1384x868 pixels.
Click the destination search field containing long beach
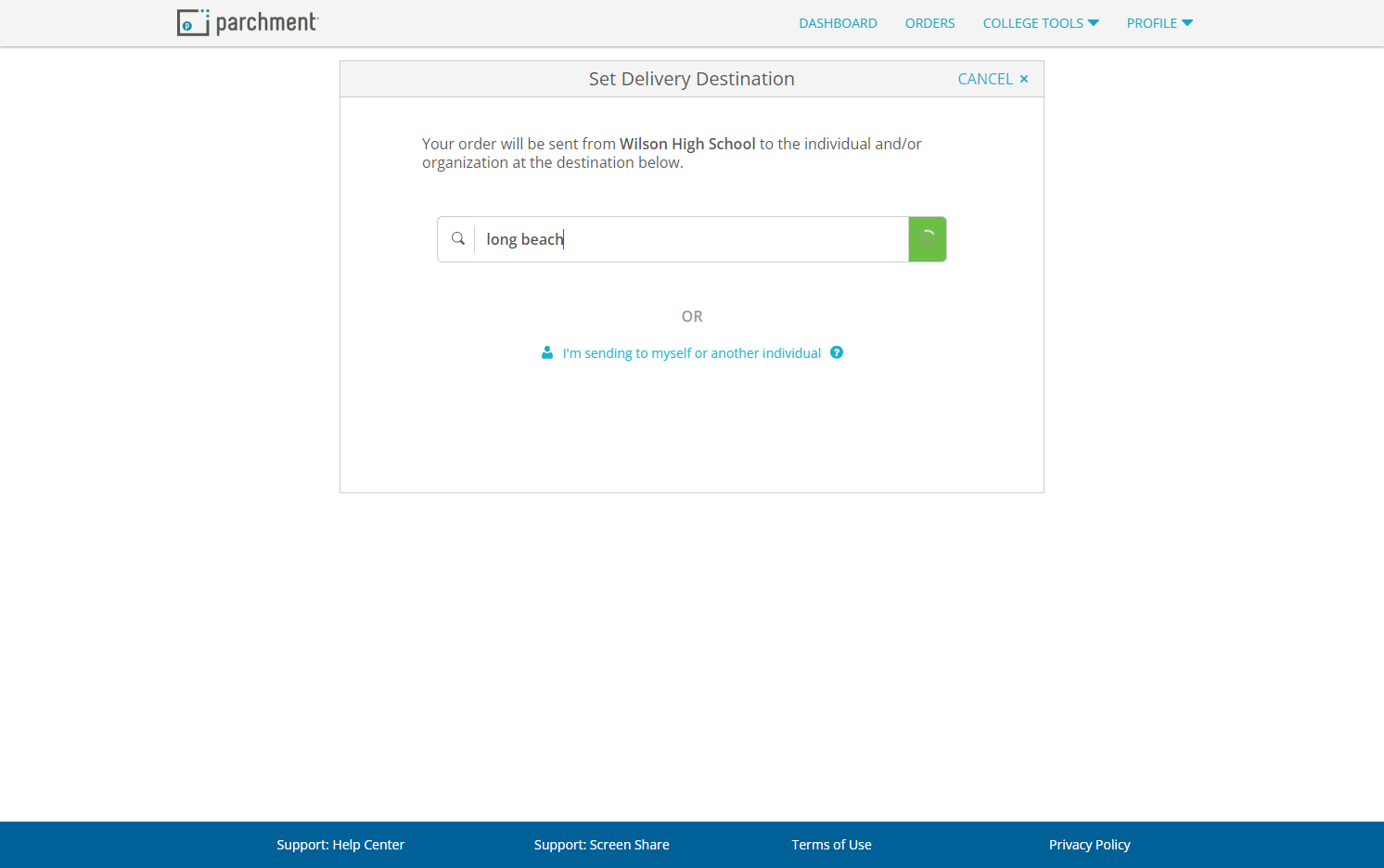pos(691,239)
